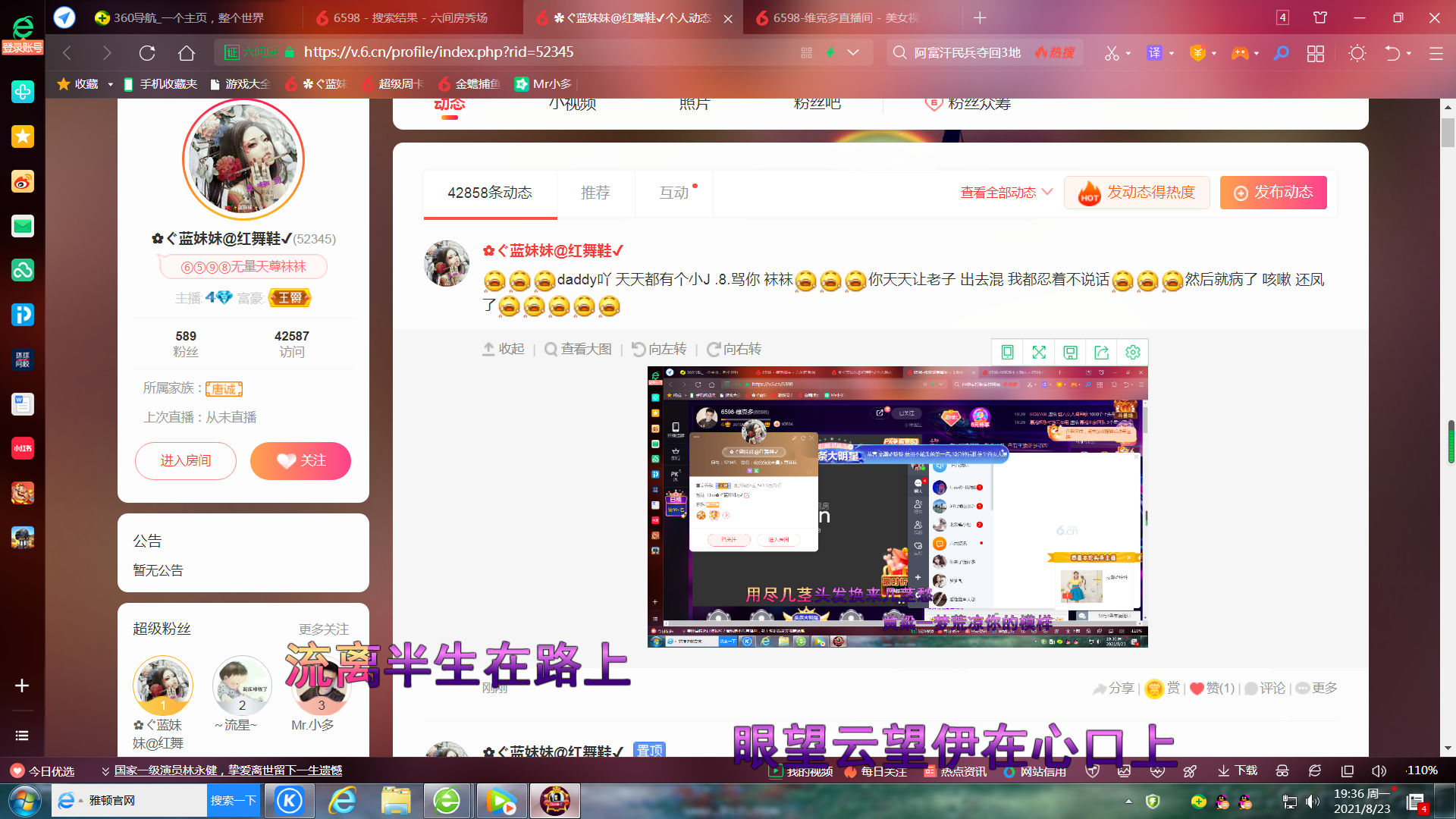Click the first green image-toolbar icon
Image resolution: width=1456 pixels, height=819 pixels.
pos(1007,352)
